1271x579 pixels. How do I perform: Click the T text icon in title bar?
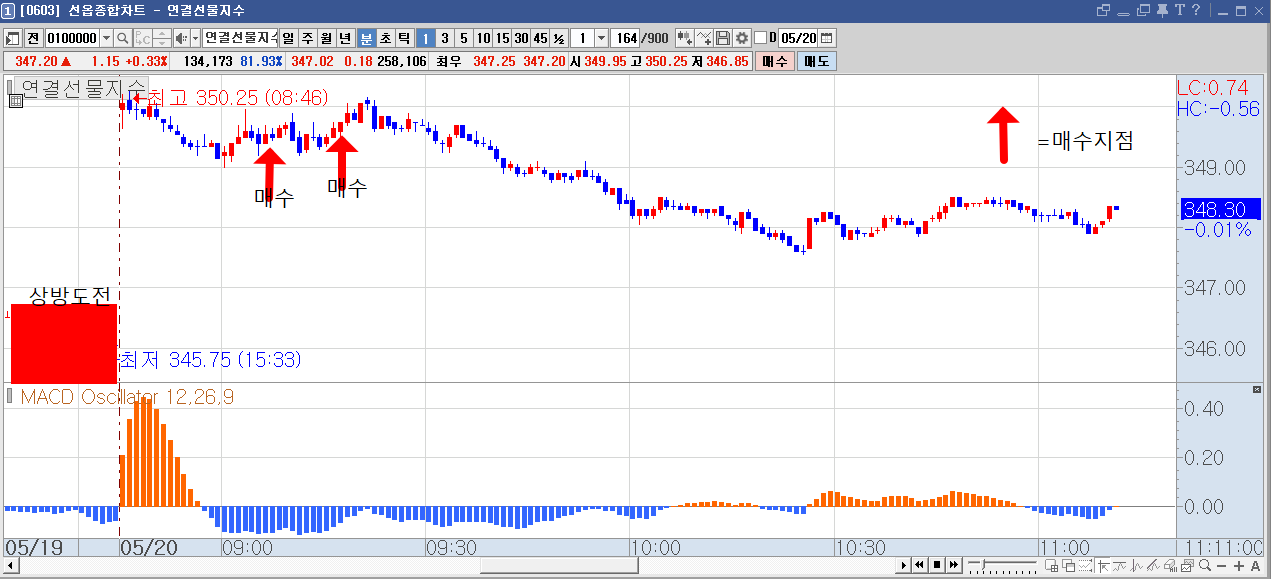(1179, 10)
